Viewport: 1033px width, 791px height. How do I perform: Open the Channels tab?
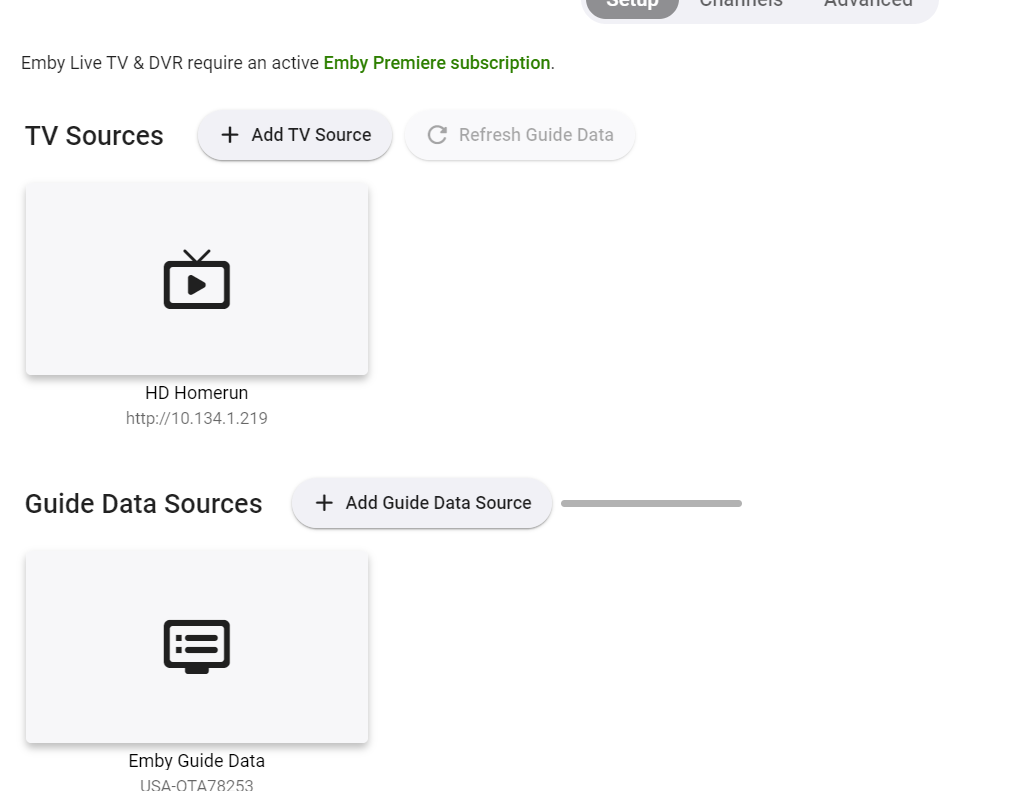pos(741,4)
